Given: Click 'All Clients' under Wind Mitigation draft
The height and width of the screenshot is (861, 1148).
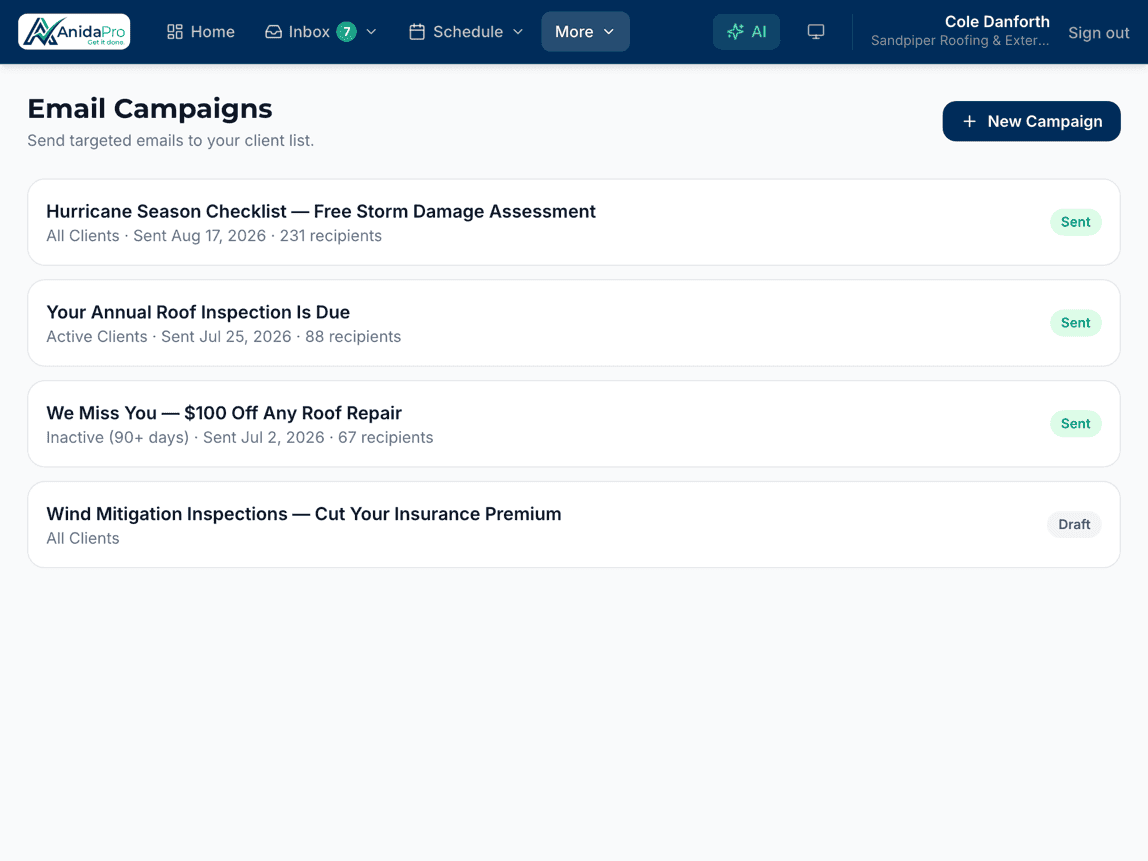Looking at the screenshot, I should [x=83, y=538].
